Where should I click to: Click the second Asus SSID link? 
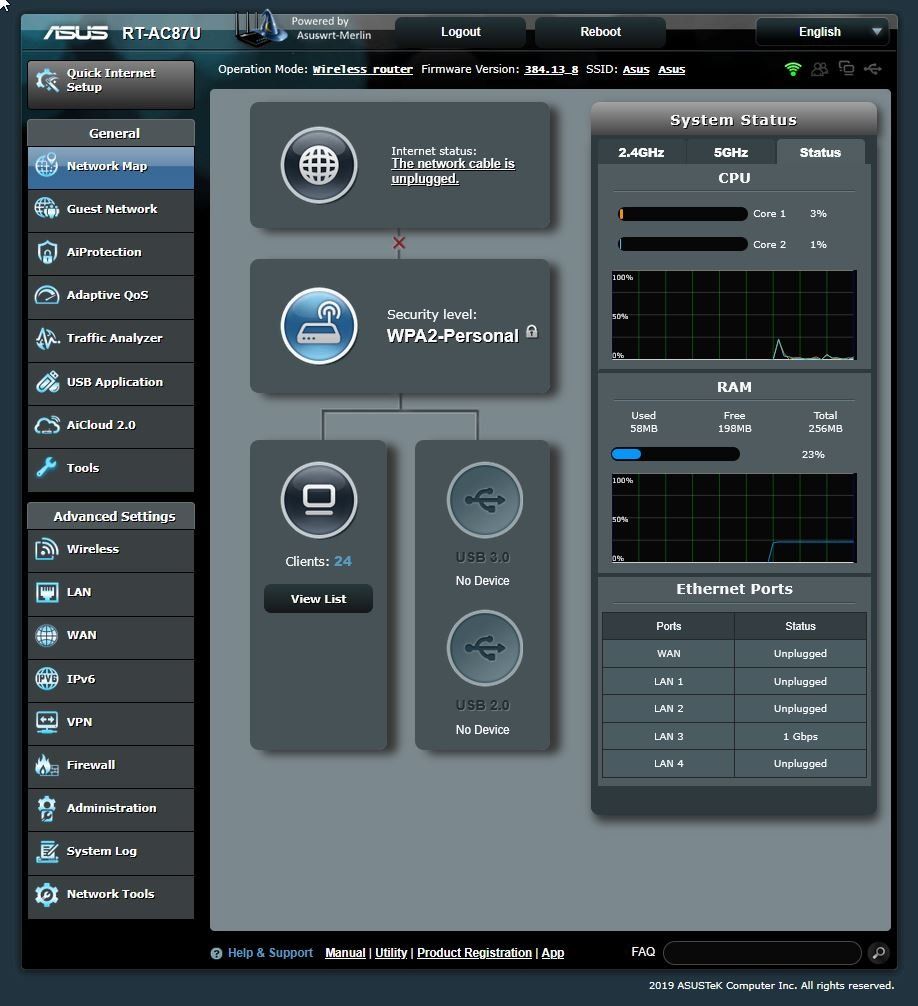[672, 69]
